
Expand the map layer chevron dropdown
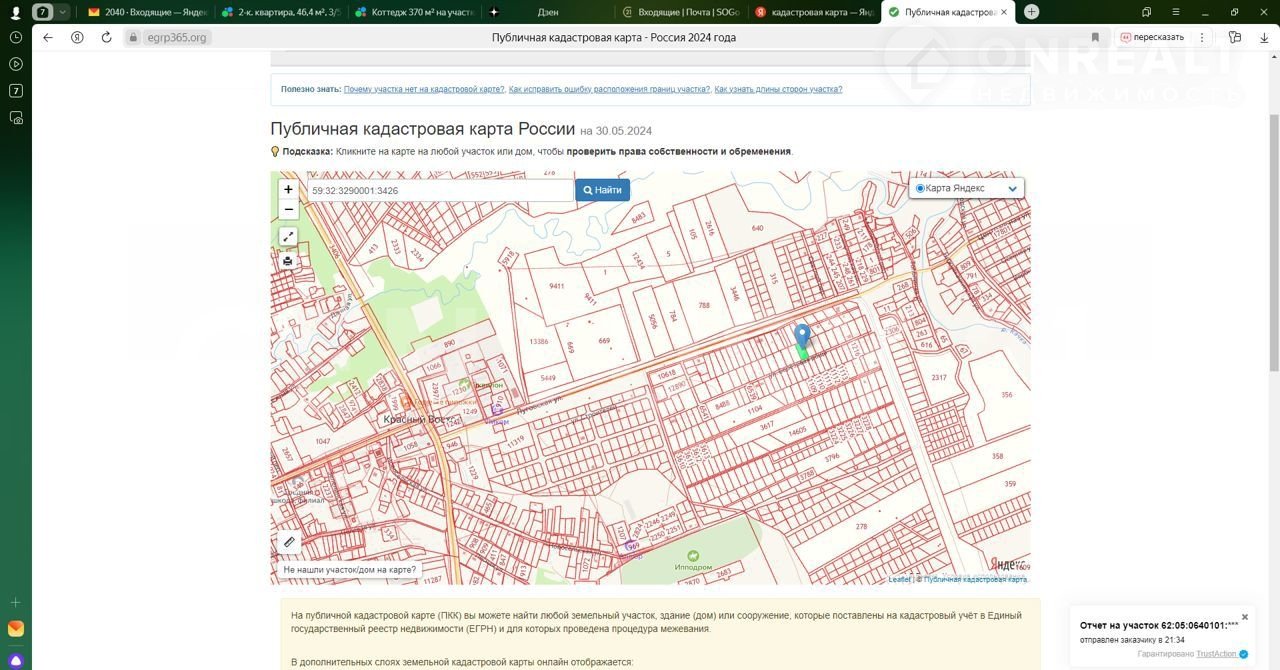(x=1012, y=189)
